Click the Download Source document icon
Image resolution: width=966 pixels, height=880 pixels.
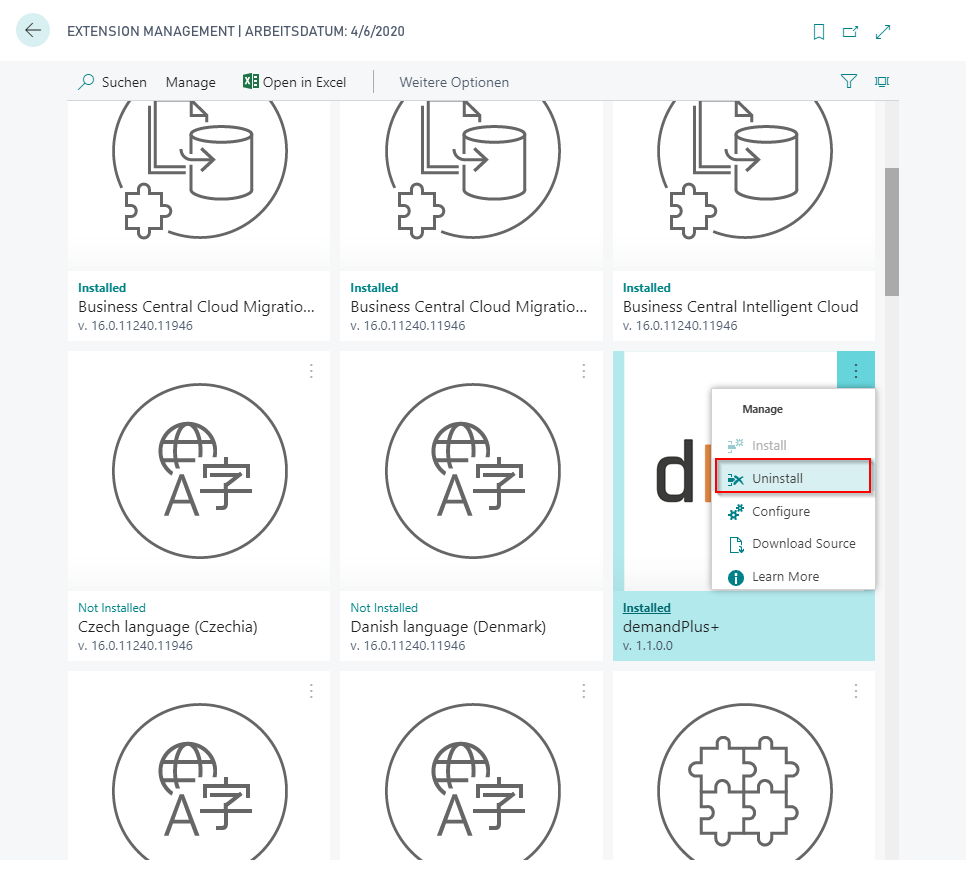click(736, 545)
